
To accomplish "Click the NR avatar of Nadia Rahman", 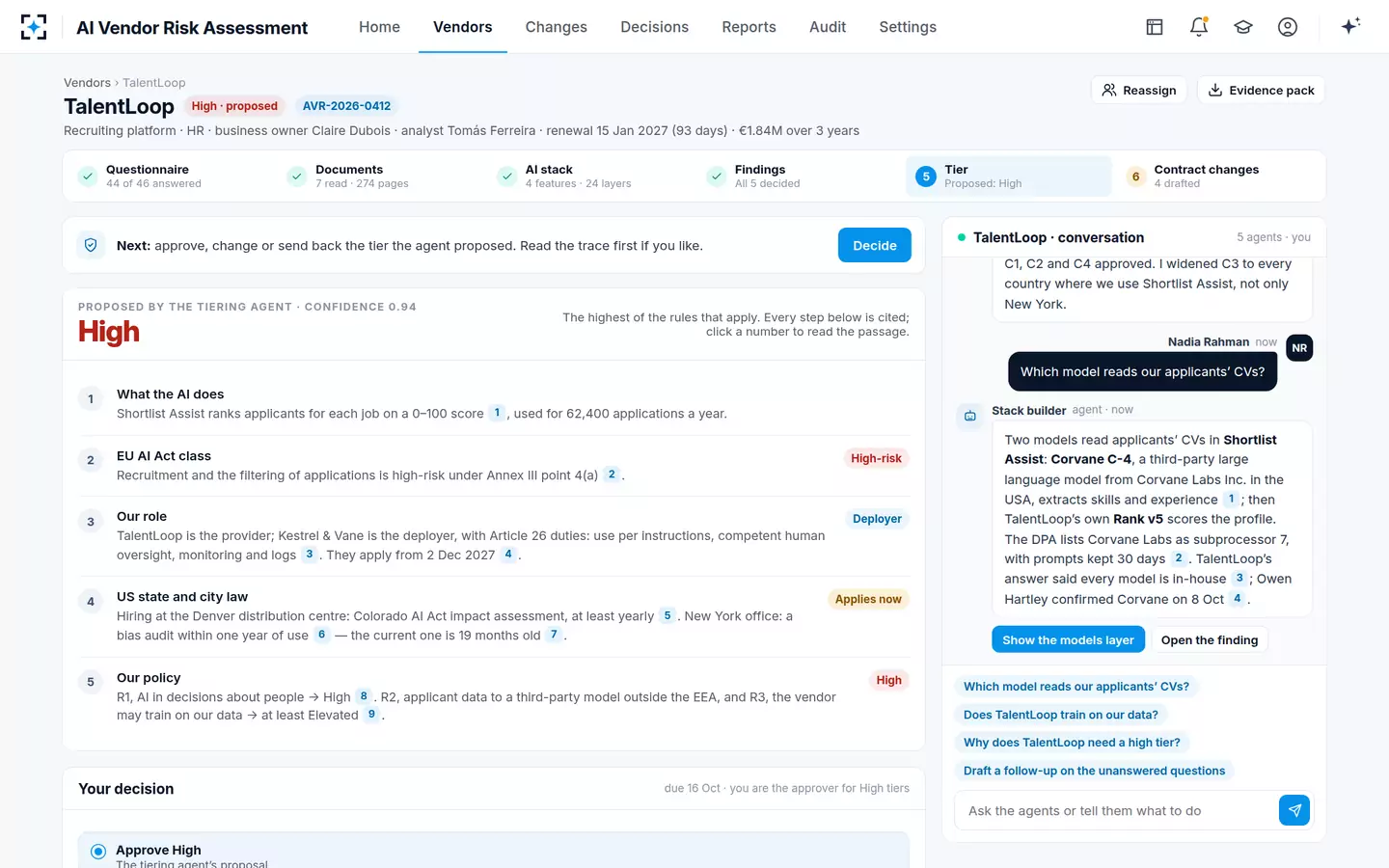I will click(1299, 348).
